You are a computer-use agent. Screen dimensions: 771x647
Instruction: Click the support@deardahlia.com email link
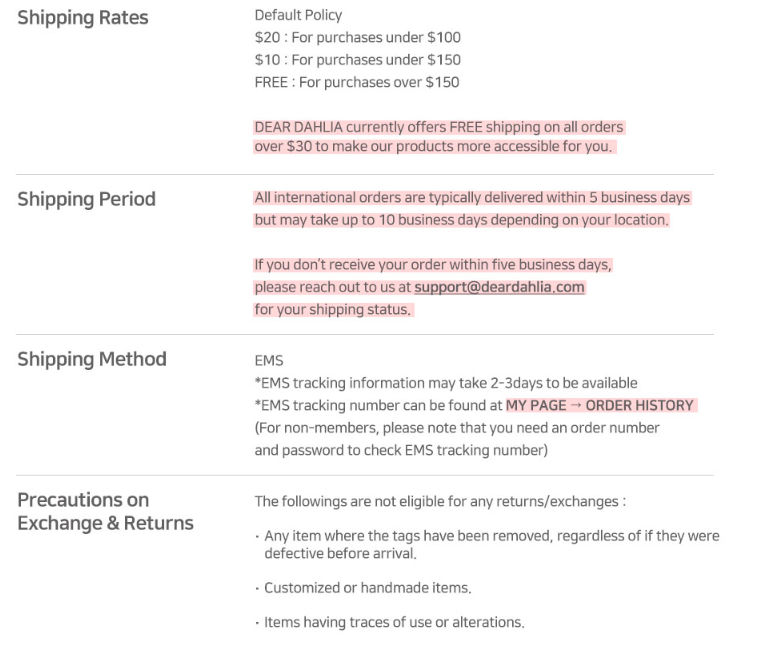click(499, 287)
